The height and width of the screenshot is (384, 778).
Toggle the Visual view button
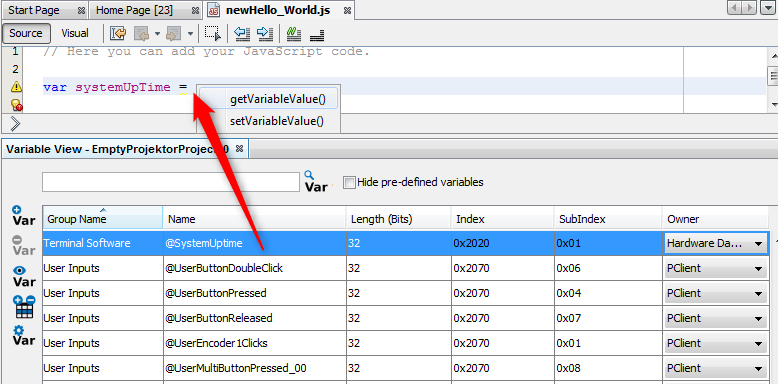(x=75, y=33)
